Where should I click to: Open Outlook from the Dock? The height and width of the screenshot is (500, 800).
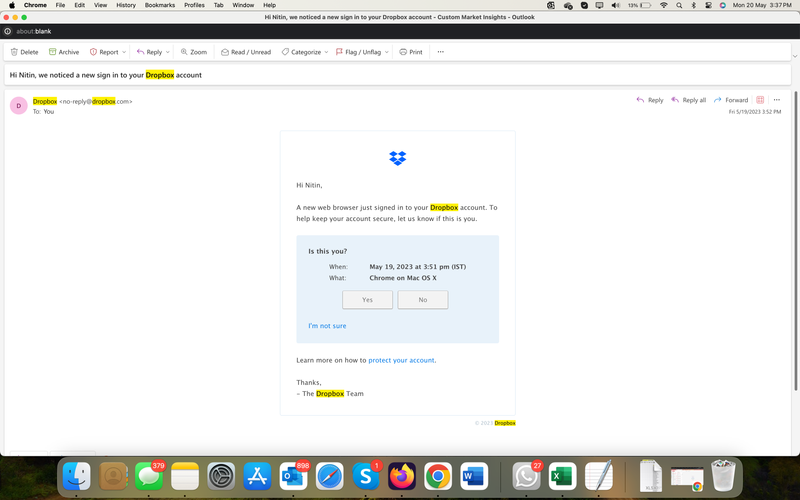[293, 476]
